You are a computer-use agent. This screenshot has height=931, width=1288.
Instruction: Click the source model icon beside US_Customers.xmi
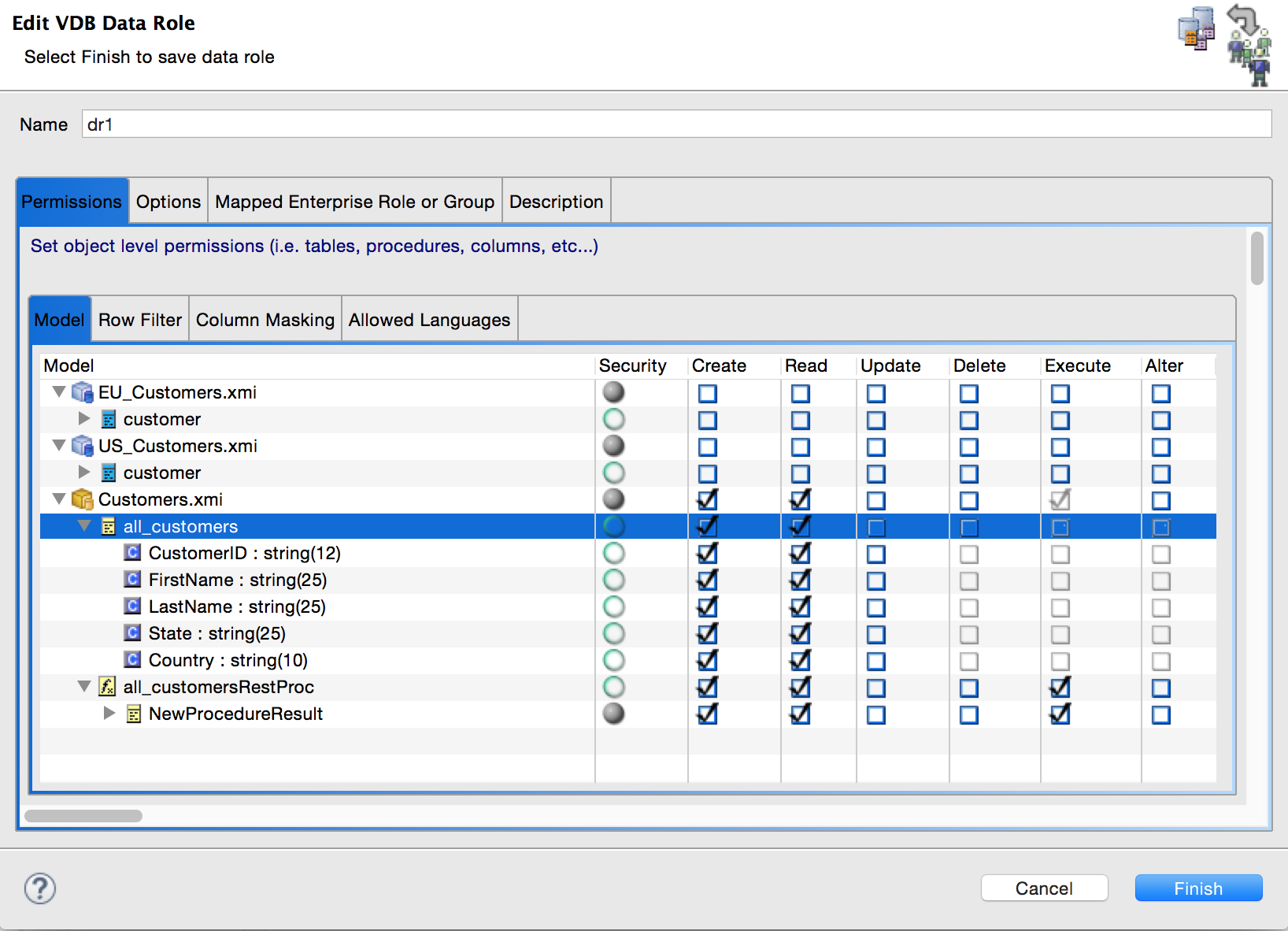point(81,446)
